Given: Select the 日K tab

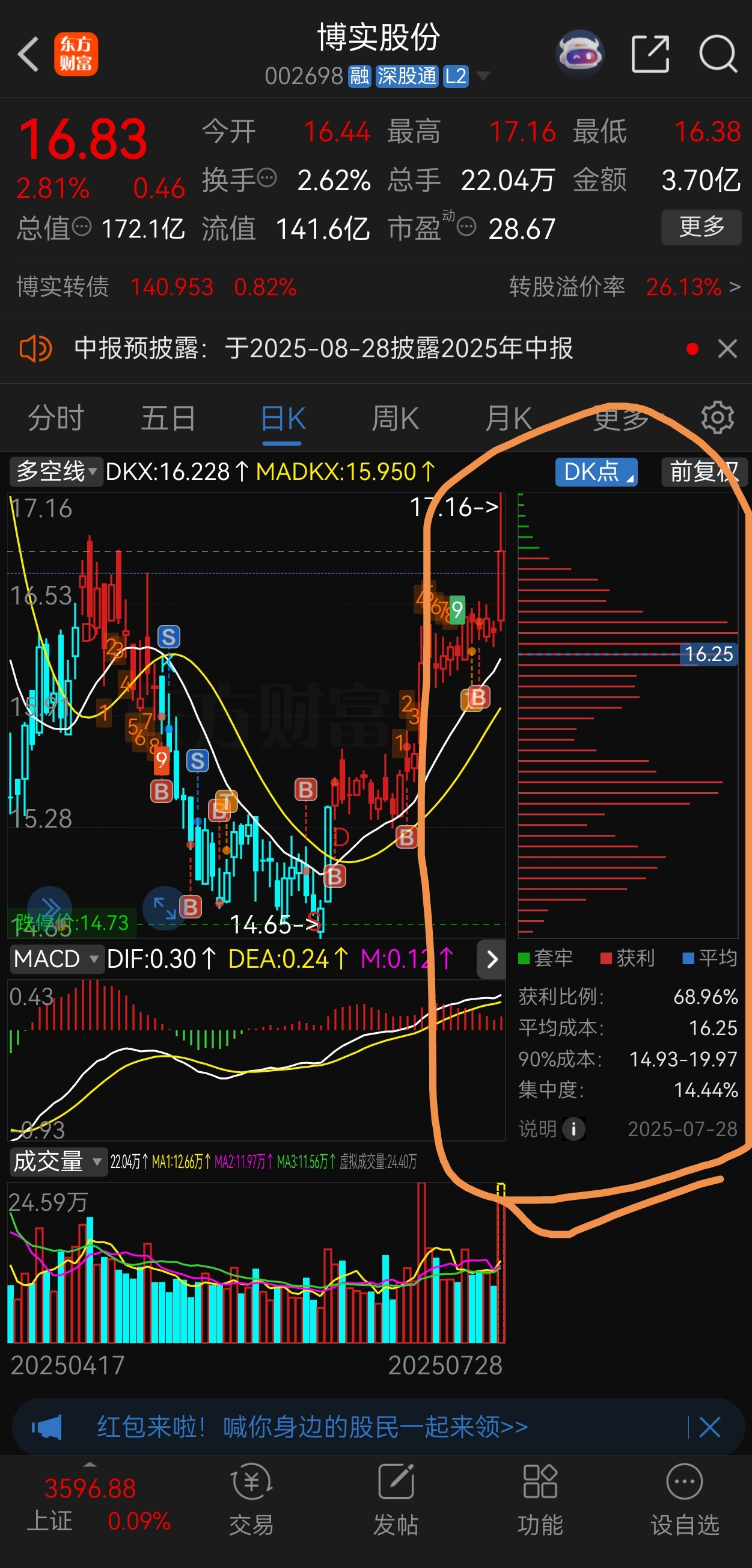Looking at the screenshot, I should [283, 419].
